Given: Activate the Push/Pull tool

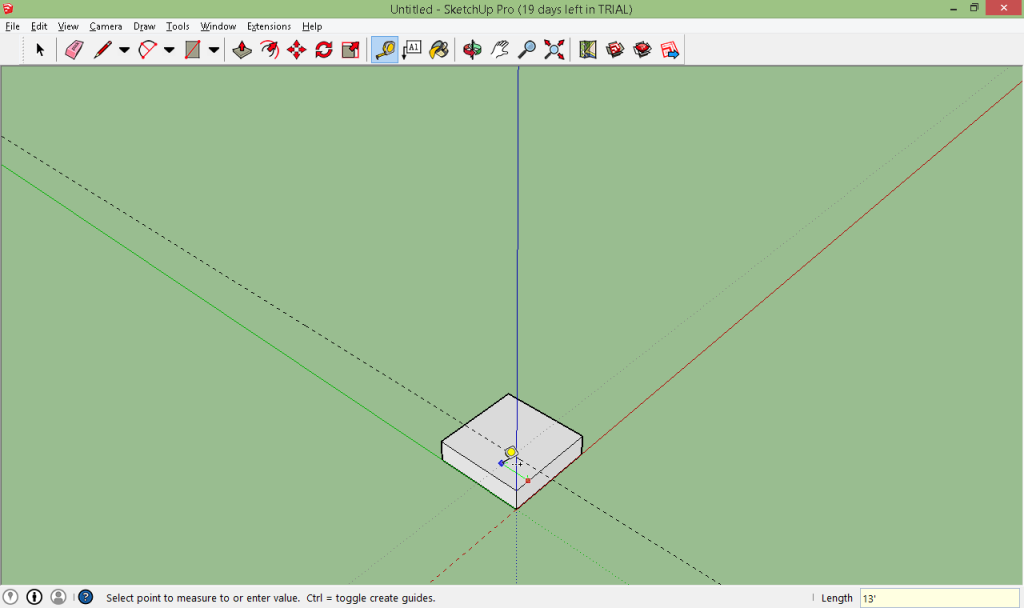Looking at the screenshot, I should [x=242, y=48].
